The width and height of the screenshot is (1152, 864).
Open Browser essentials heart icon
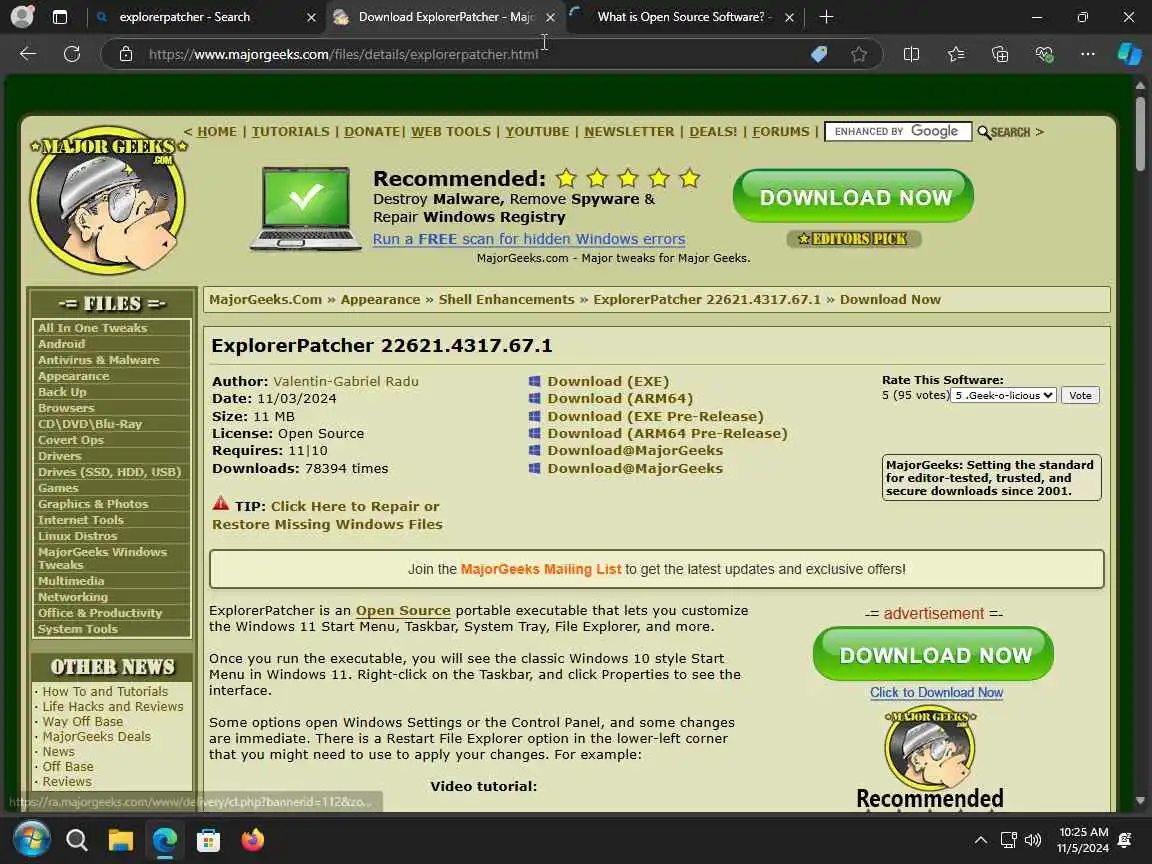pos(1044,54)
